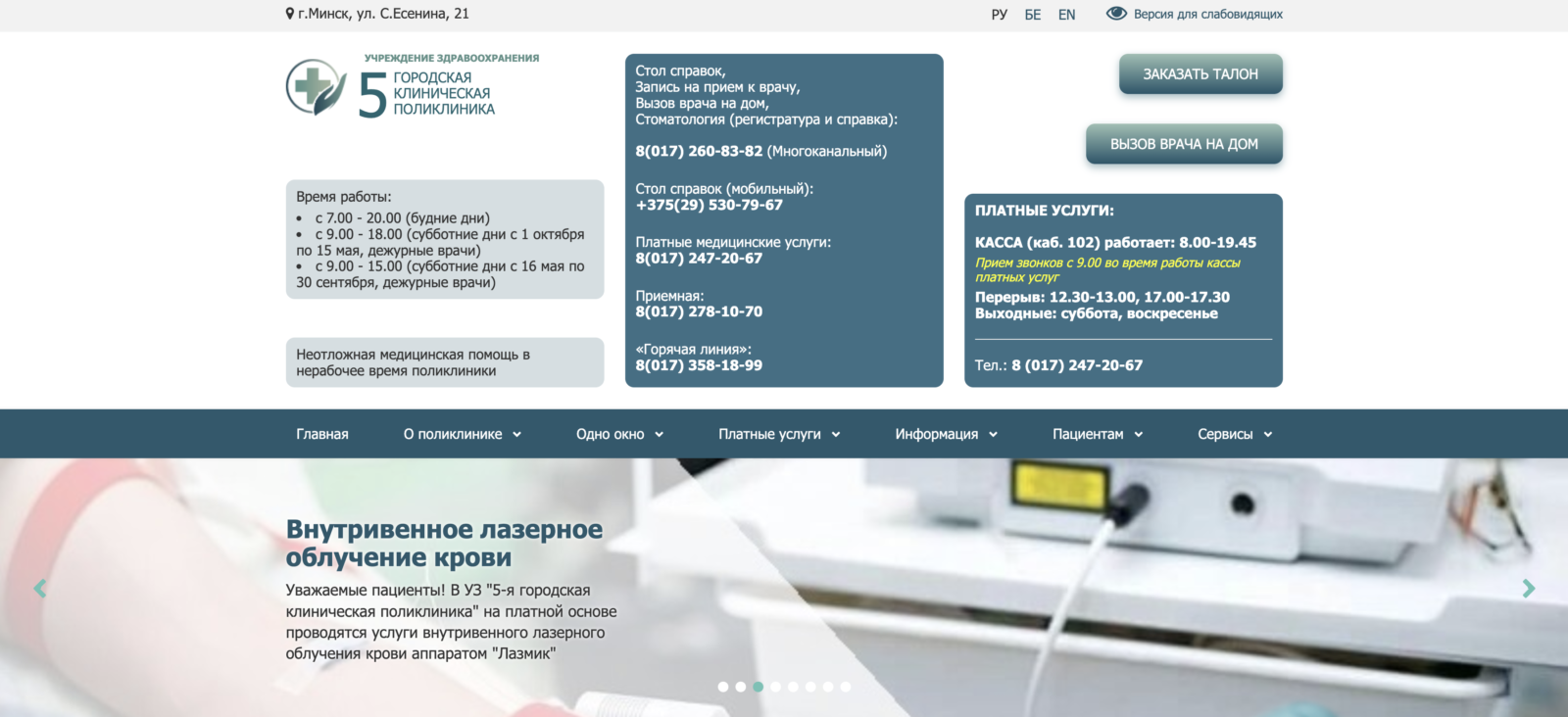Switch site language to БЕ
The width and height of the screenshot is (1568, 717).
[1033, 15]
